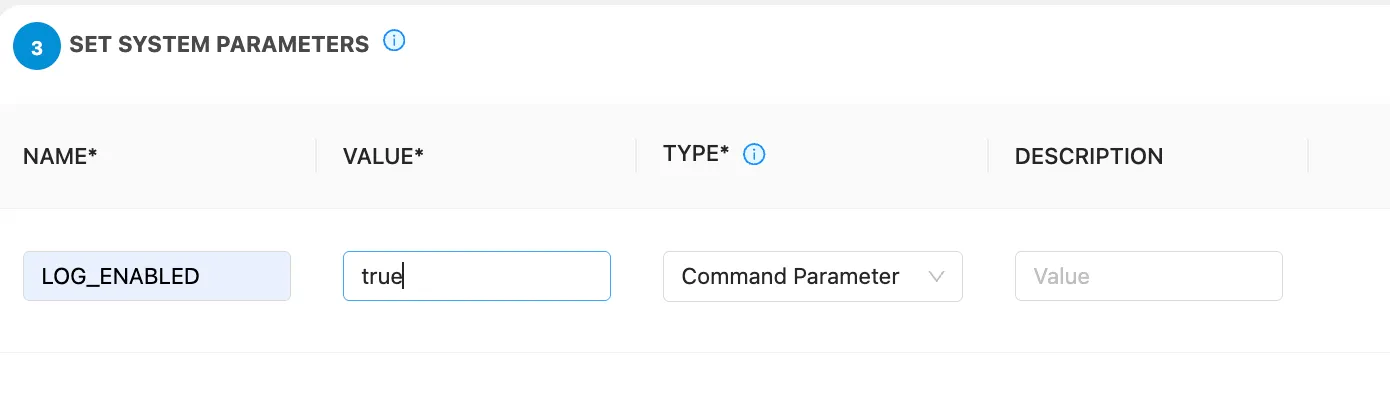The image size is (1390, 394).
Task: Click divider right of DESCRIPTION header
Action: [x=1308, y=156]
